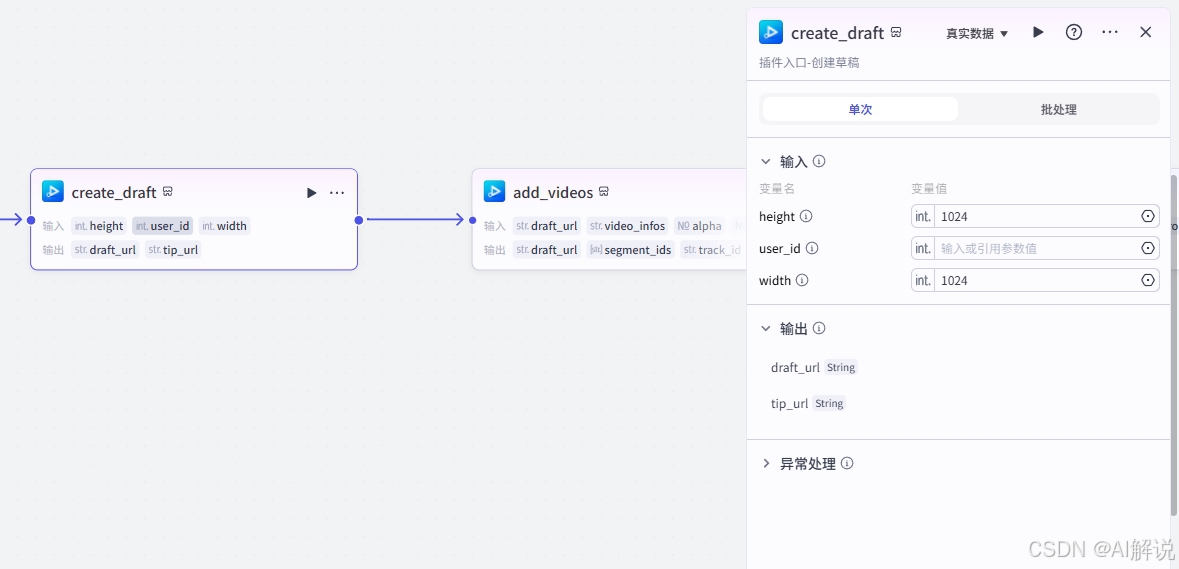Click the int type selector for width

pyautogui.click(x=923, y=280)
